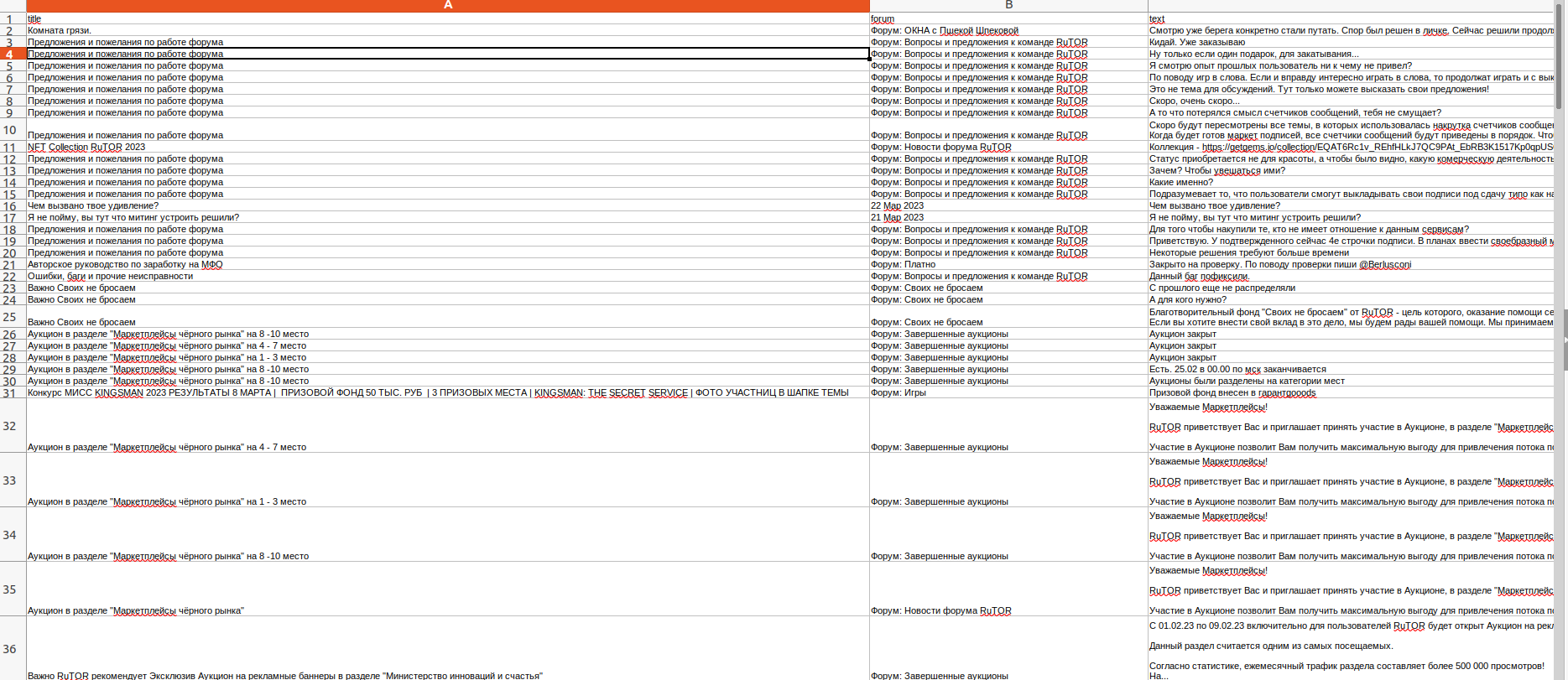
Task: Click the @Berlusconi mention link
Action: click(1384, 265)
